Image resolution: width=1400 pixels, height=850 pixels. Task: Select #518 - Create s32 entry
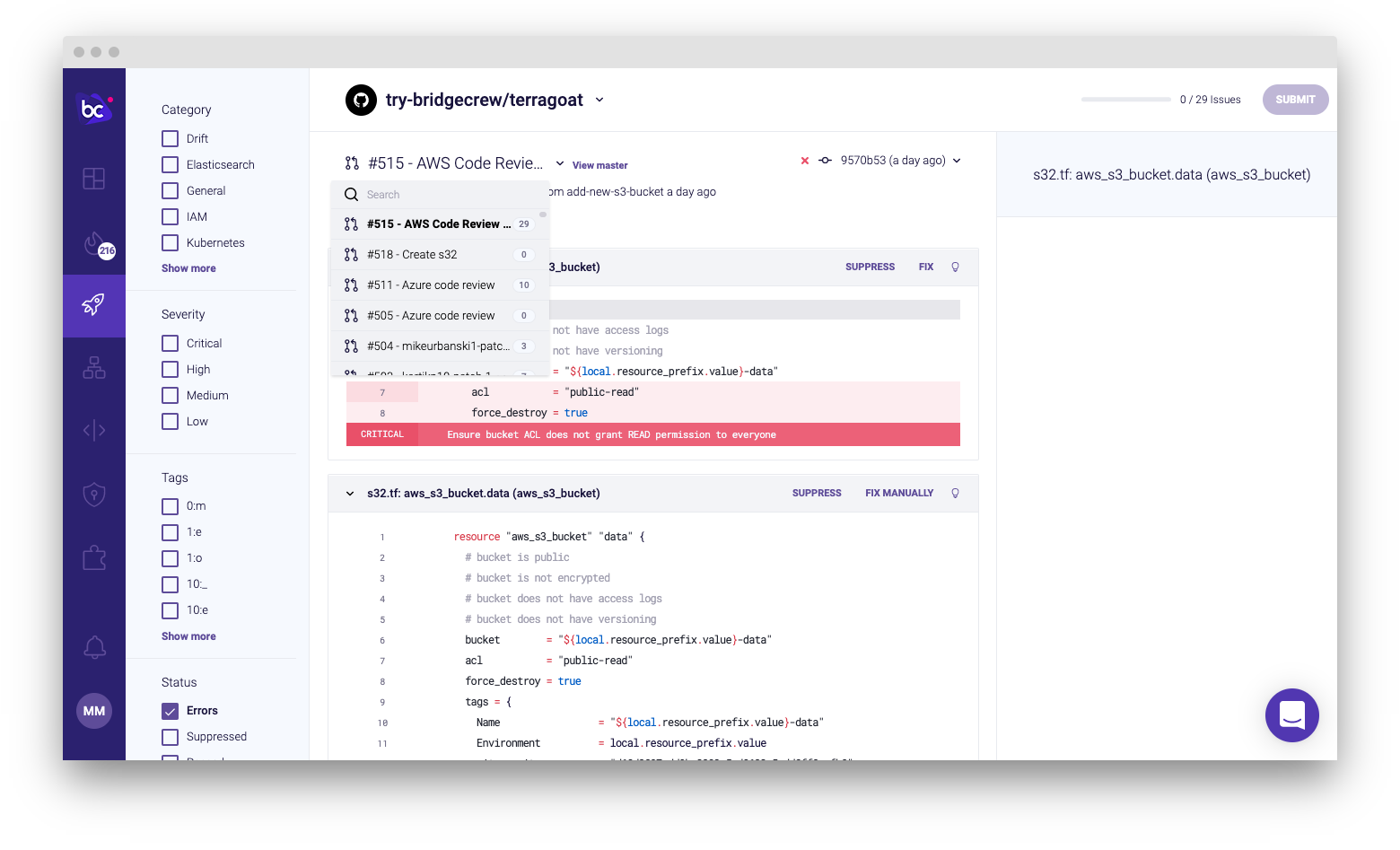click(x=440, y=255)
